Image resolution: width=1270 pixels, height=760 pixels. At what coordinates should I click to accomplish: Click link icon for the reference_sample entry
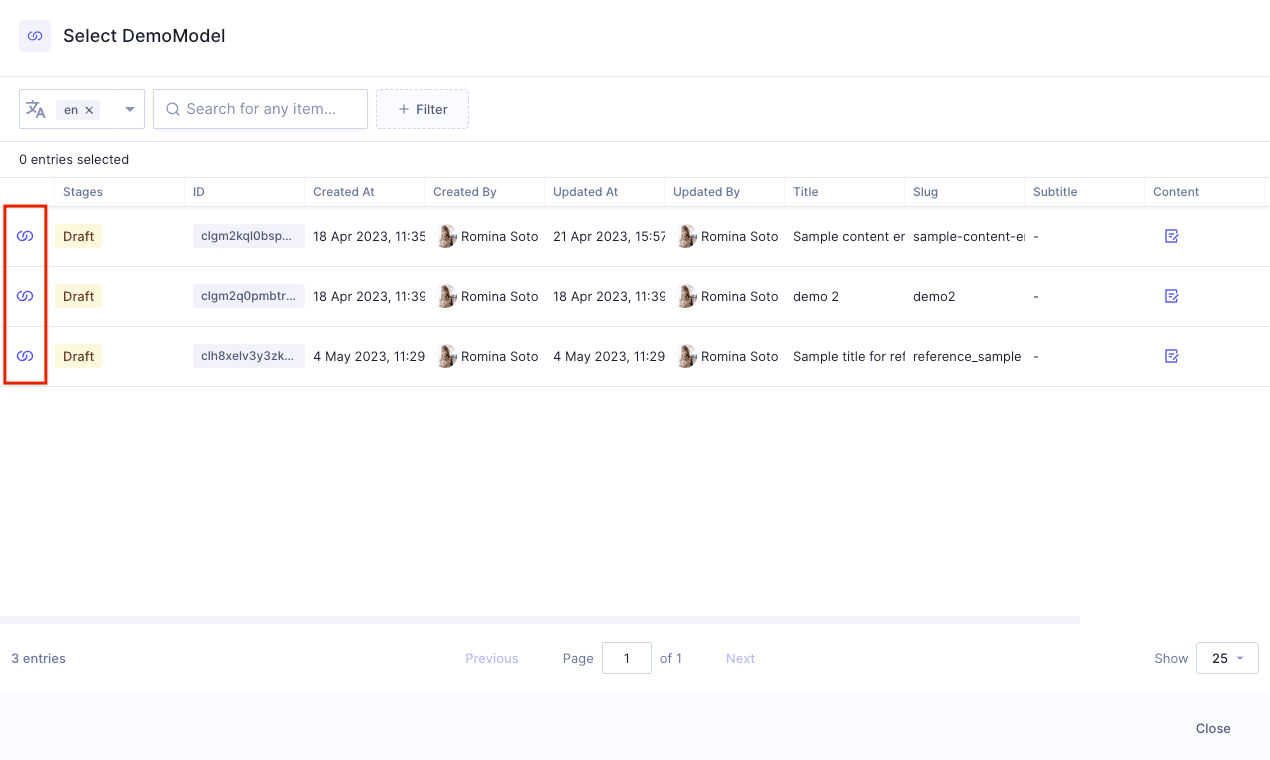pos(26,356)
